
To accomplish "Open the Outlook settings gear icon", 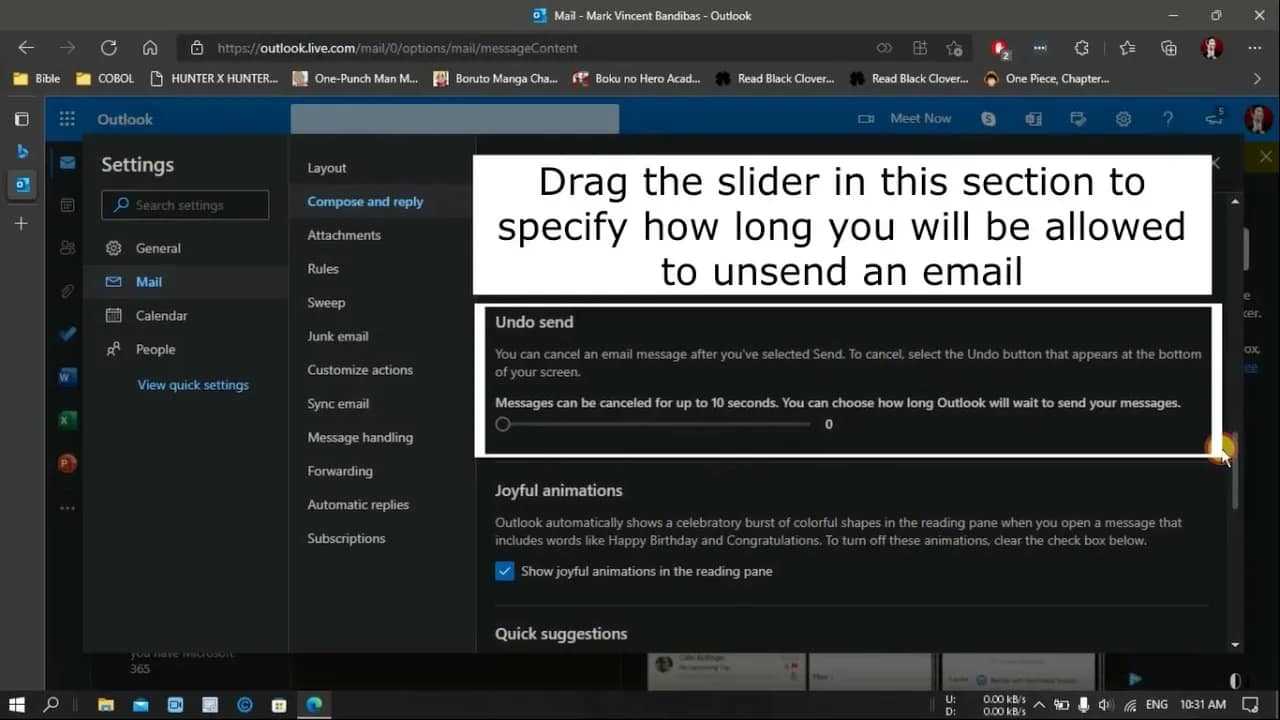I will (x=1123, y=119).
